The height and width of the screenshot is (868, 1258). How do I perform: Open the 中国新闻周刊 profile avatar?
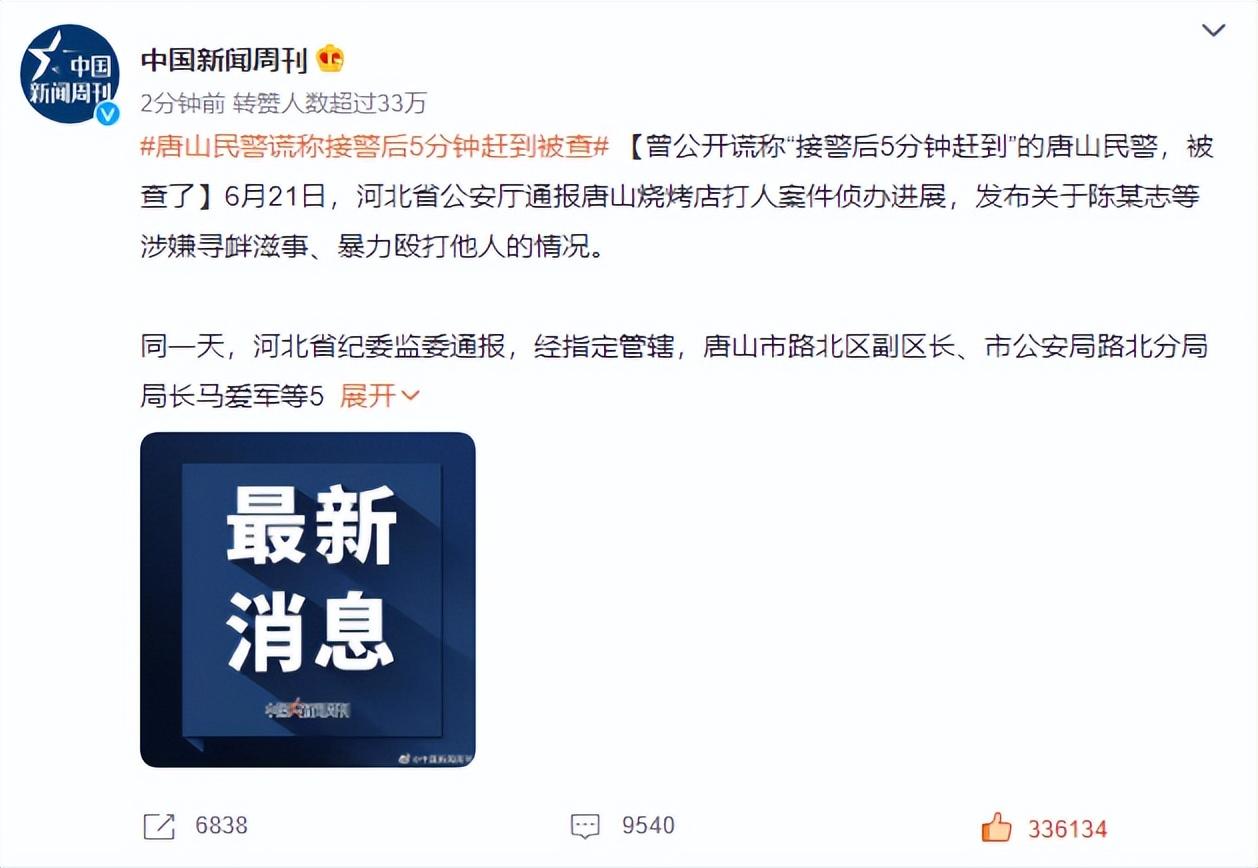click(70, 76)
